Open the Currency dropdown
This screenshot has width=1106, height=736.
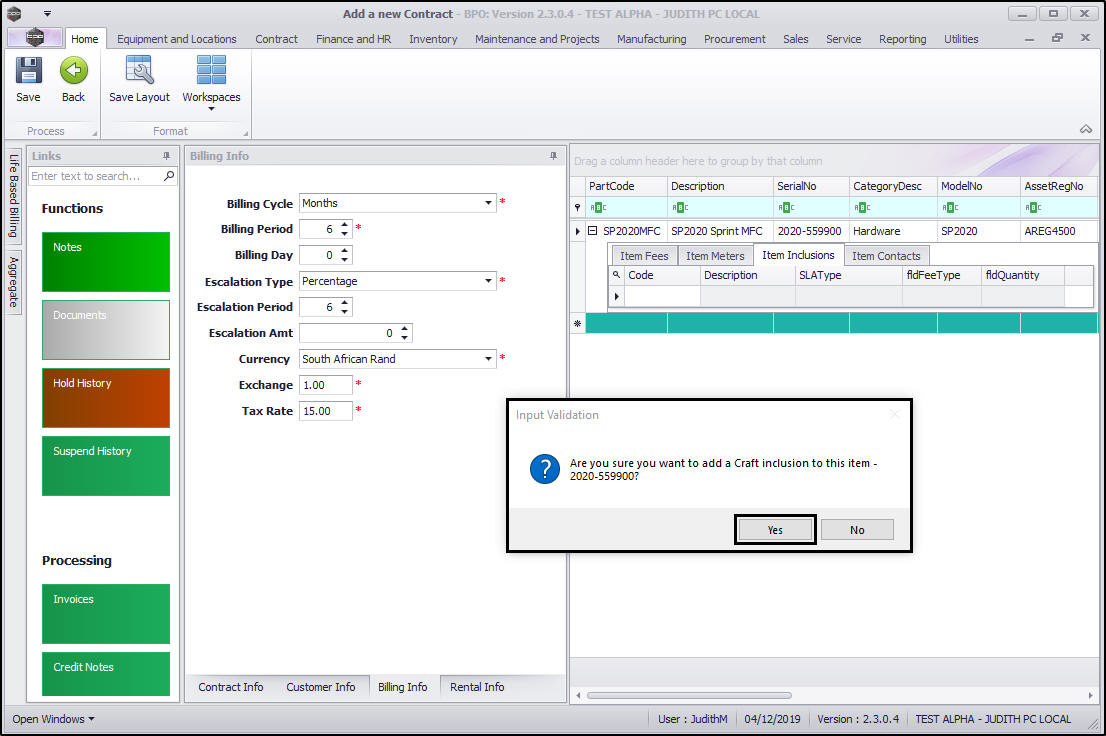point(489,359)
